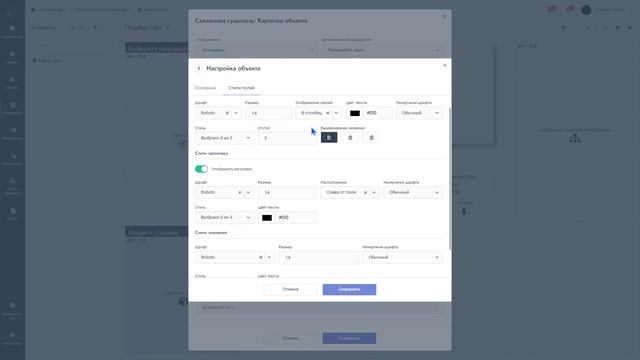Close the Связанная сущность background dialog
Image resolution: width=640 pixels, height=360 pixels.
[x=444, y=16]
